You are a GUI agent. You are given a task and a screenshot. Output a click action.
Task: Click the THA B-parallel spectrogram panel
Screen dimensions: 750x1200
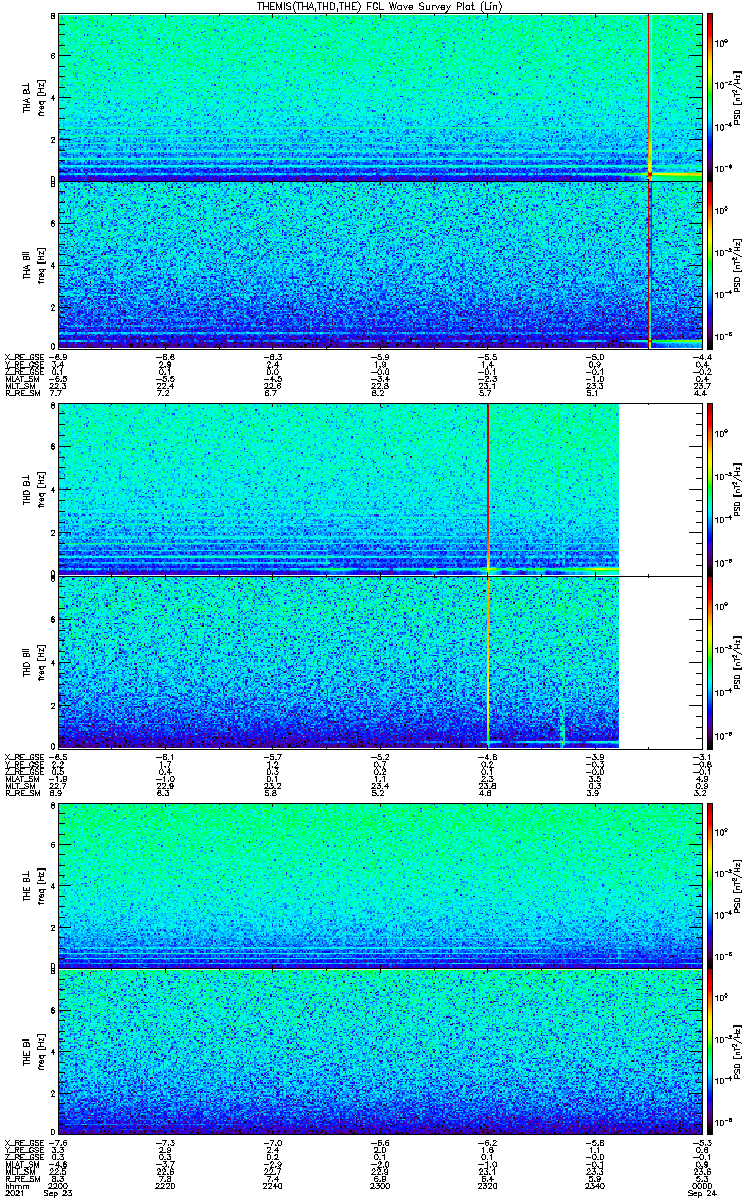click(380, 264)
